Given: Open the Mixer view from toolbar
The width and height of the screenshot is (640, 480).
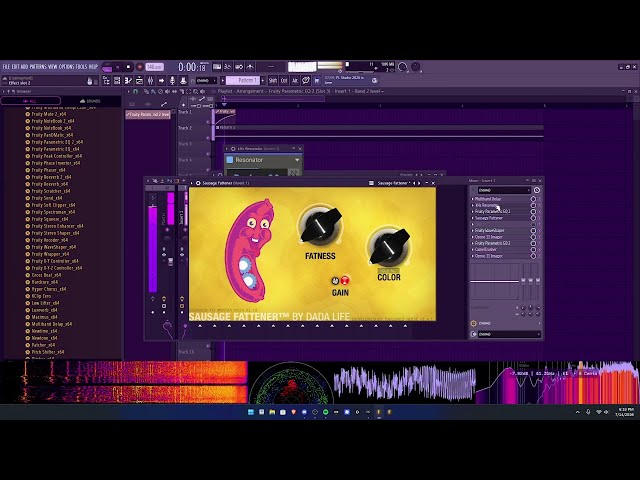Looking at the screenshot, I should (150, 80).
